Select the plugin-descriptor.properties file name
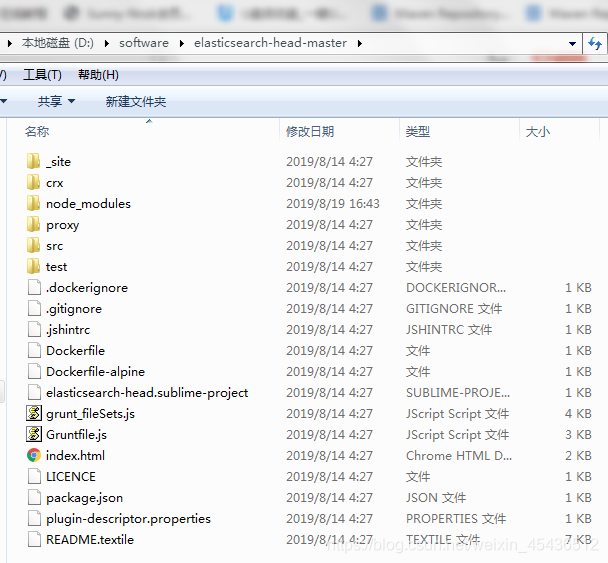Screen dimensions: 608x563 pyautogui.click(x=128, y=518)
